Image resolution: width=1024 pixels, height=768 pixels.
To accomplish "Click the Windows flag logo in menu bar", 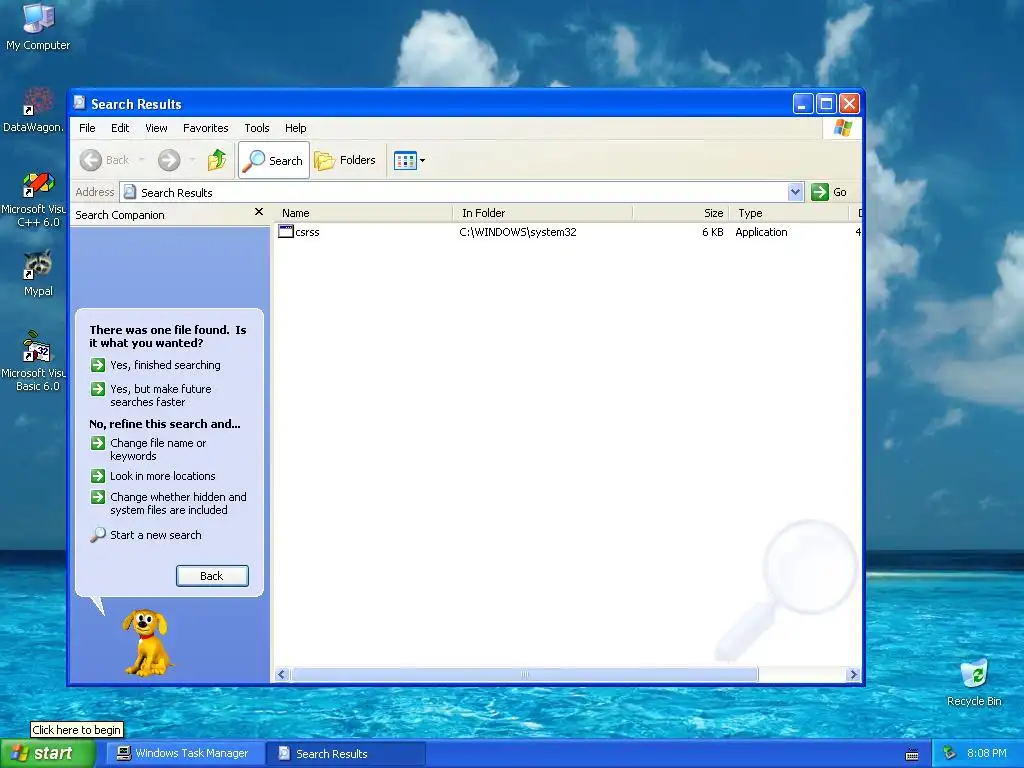I will pos(842,128).
